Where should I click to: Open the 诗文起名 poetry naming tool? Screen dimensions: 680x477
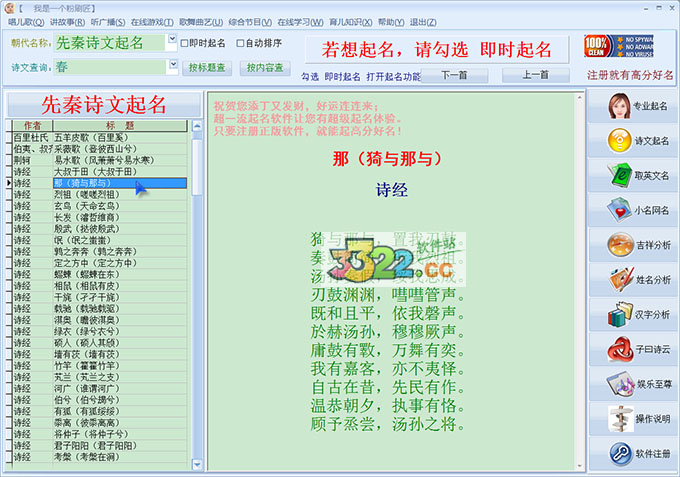click(x=633, y=141)
